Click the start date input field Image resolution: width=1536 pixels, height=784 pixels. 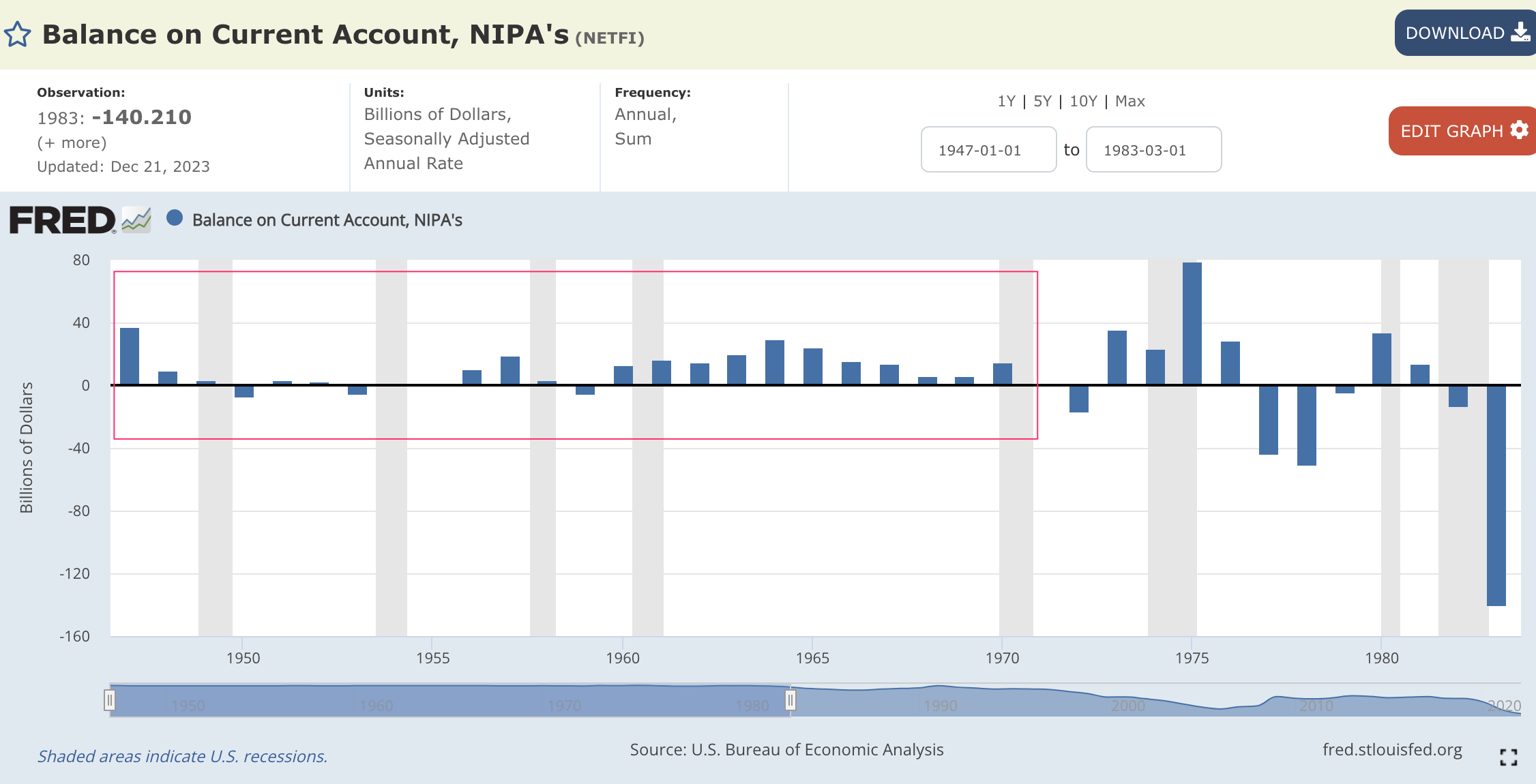pos(988,150)
